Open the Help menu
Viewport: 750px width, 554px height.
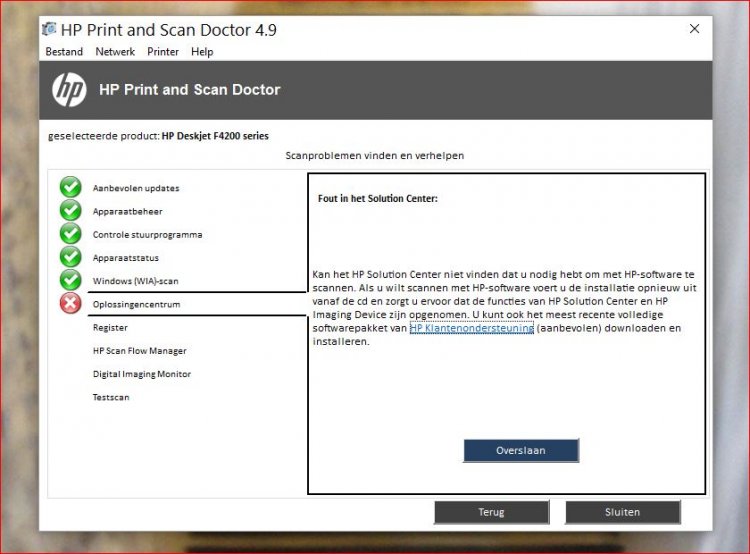coord(202,52)
